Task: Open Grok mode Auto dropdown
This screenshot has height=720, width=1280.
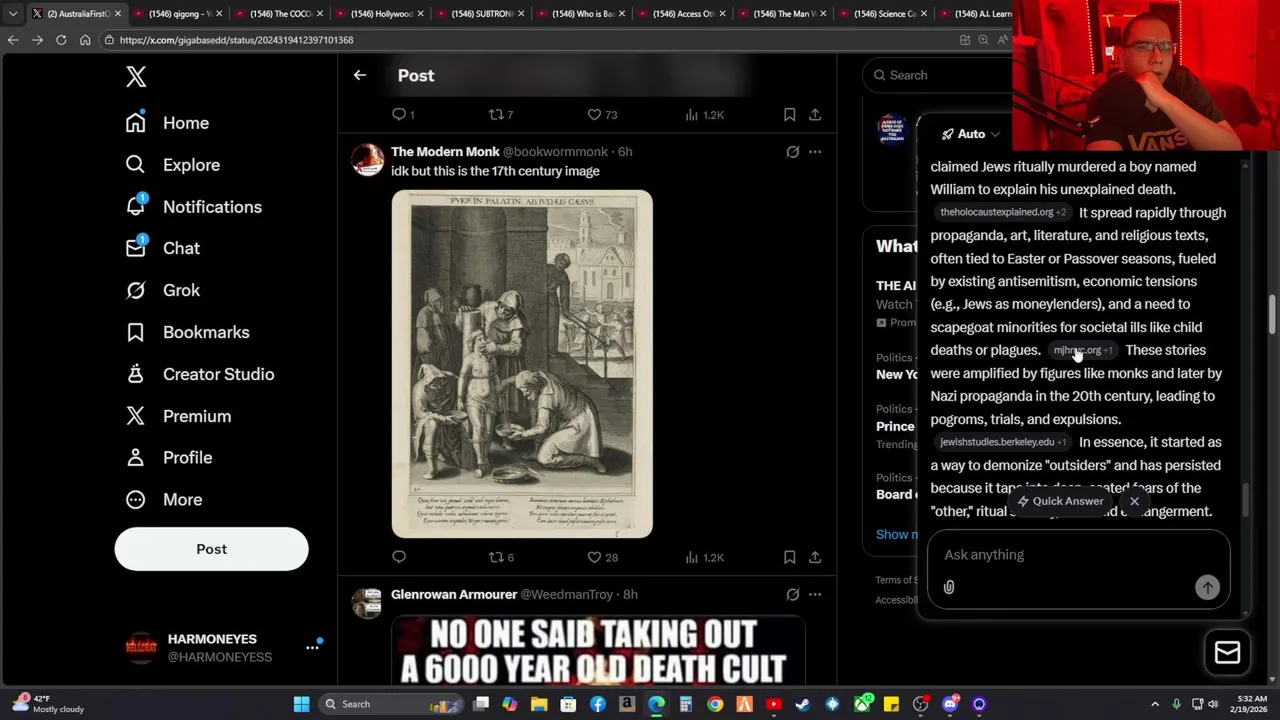Action: pyautogui.click(x=970, y=134)
